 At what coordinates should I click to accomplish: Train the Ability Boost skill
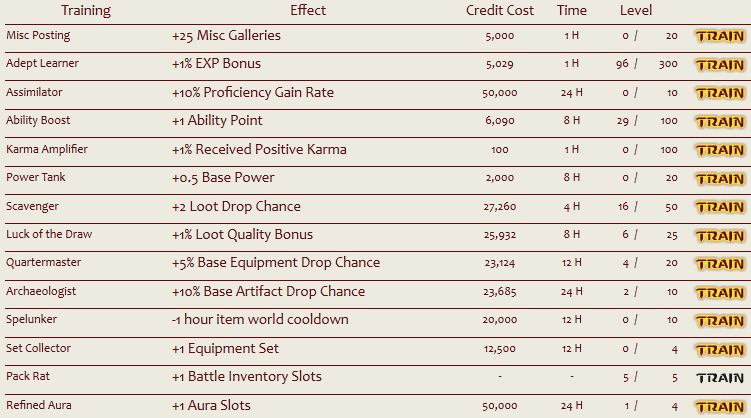click(x=720, y=122)
